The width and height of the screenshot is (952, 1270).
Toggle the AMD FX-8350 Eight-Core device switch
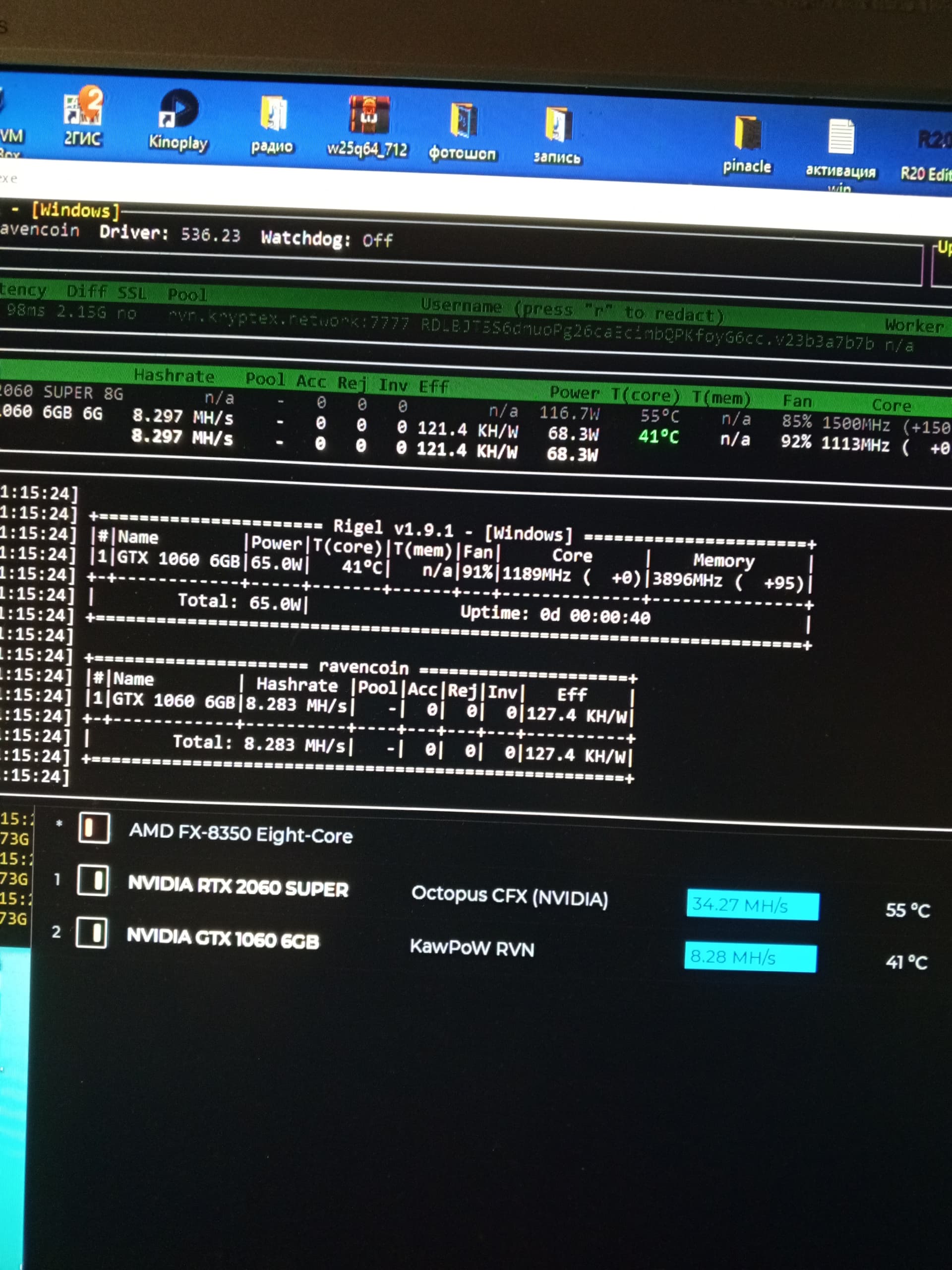click(94, 827)
